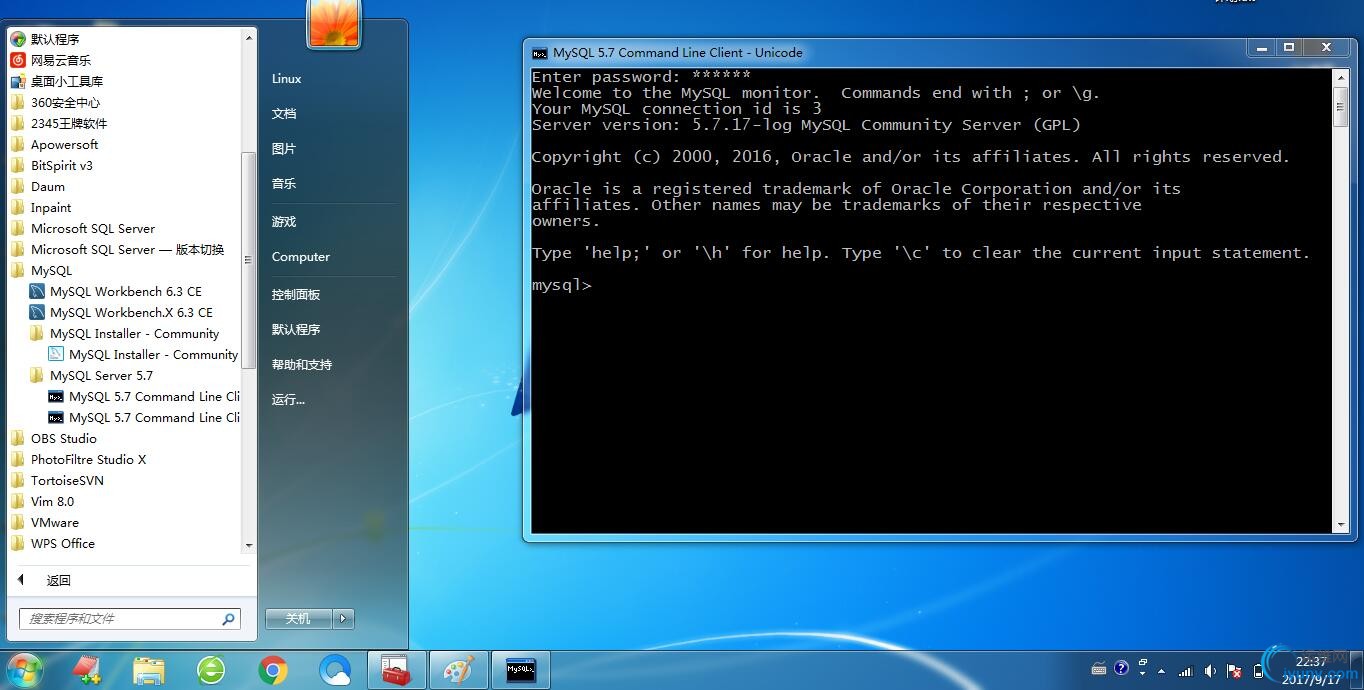Click the mysql> prompt line in console

[562, 285]
